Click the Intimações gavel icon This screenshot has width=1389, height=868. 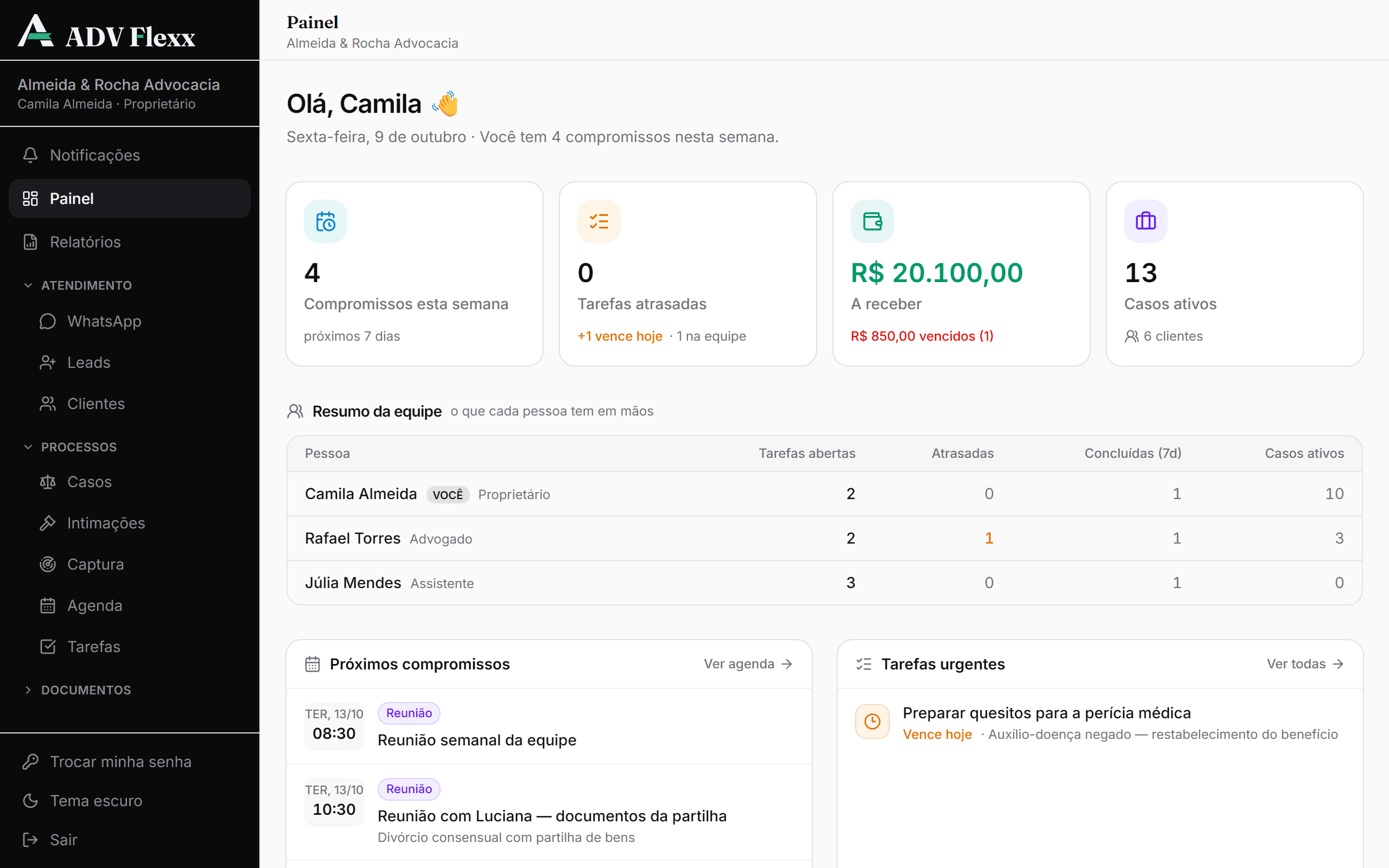48,523
